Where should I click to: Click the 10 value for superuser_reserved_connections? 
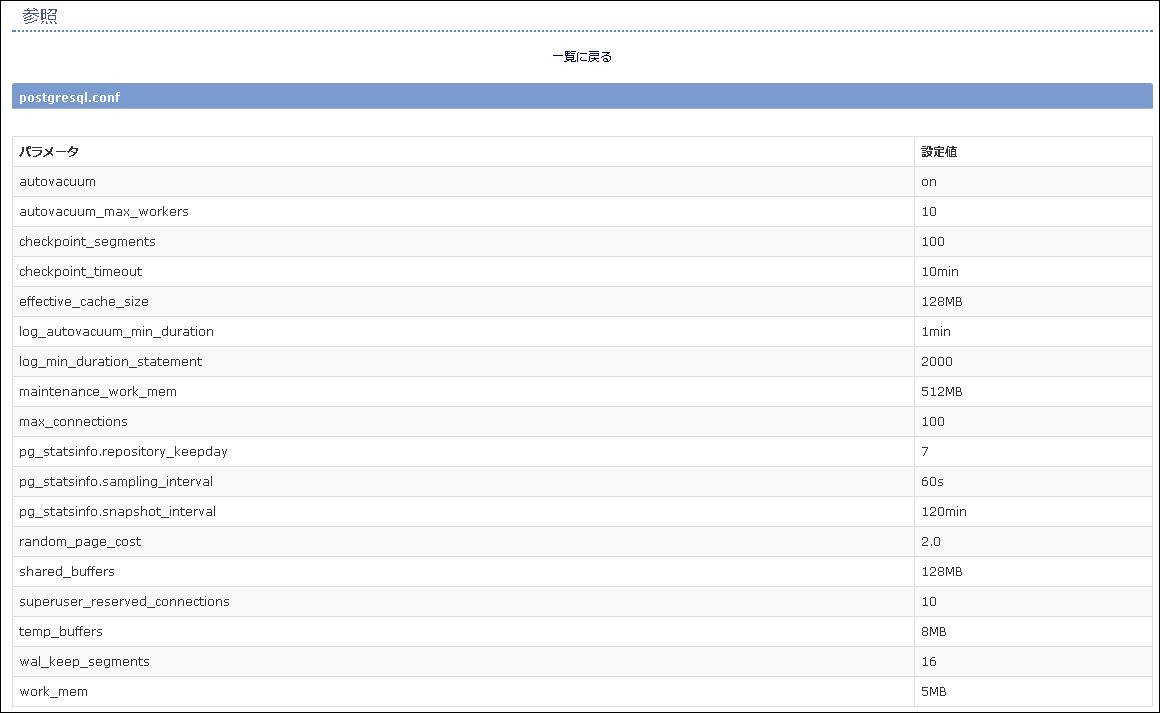(928, 601)
